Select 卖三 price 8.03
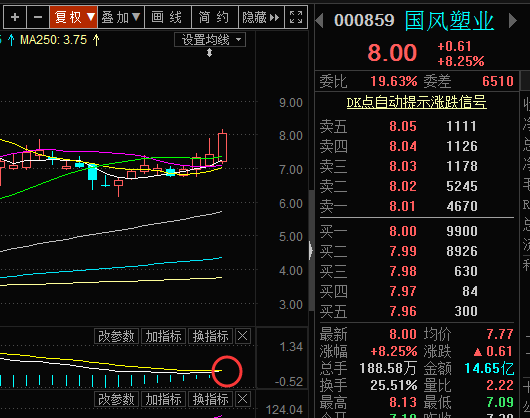This screenshot has width=530, height=418. pos(403,166)
